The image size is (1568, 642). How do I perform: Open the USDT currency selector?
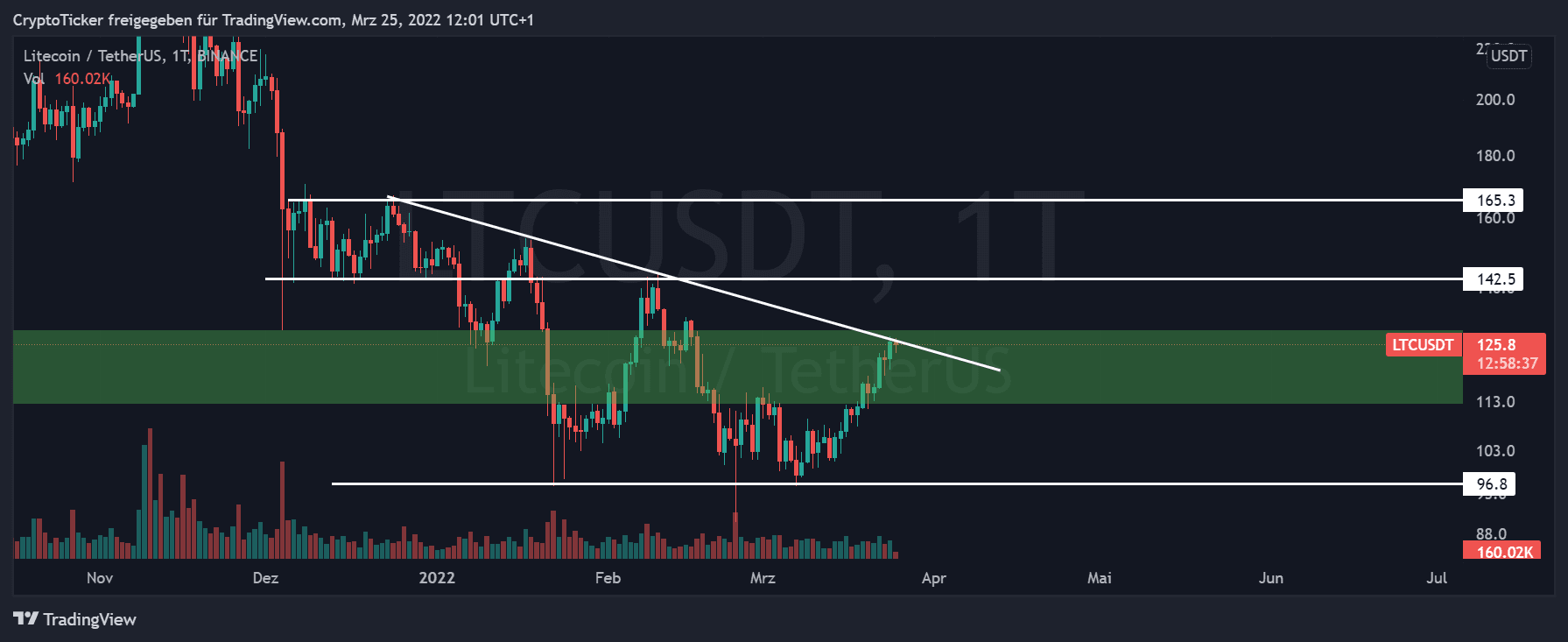pos(1508,56)
